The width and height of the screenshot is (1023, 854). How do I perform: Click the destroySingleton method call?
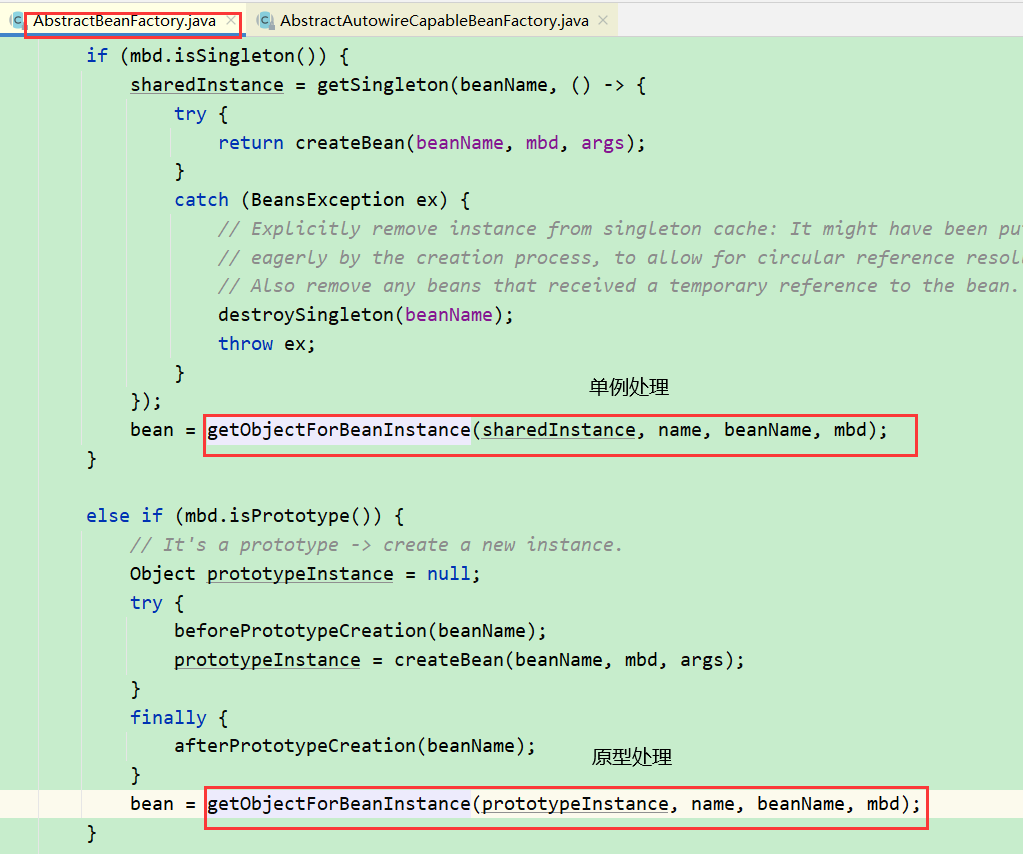point(305,315)
